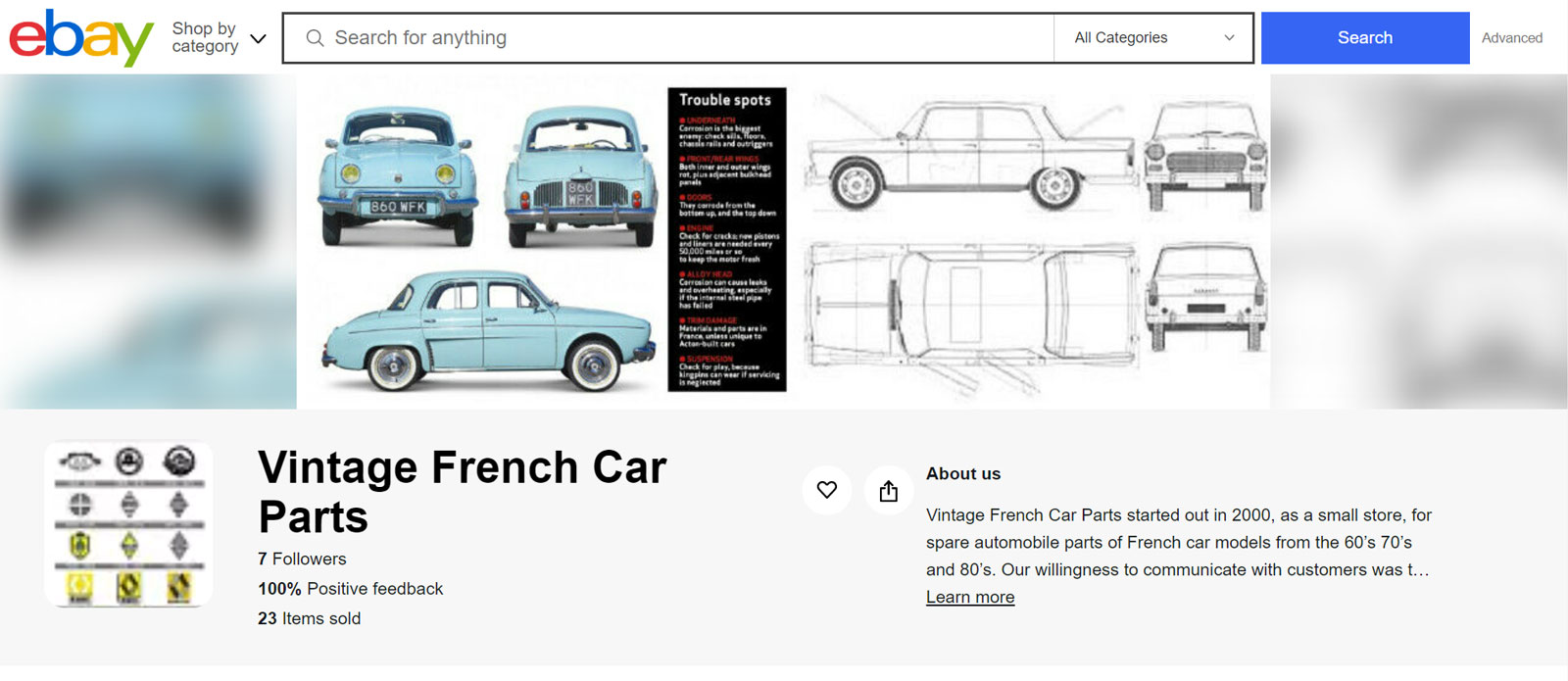Click the Vintage French Car Parts store logo

coord(128,524)
